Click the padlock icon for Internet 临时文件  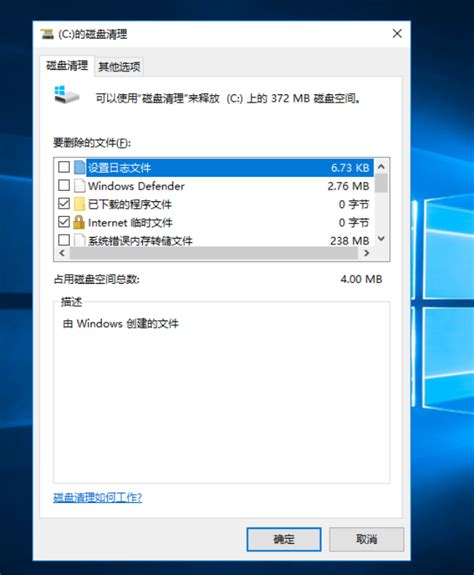[79, 222]
